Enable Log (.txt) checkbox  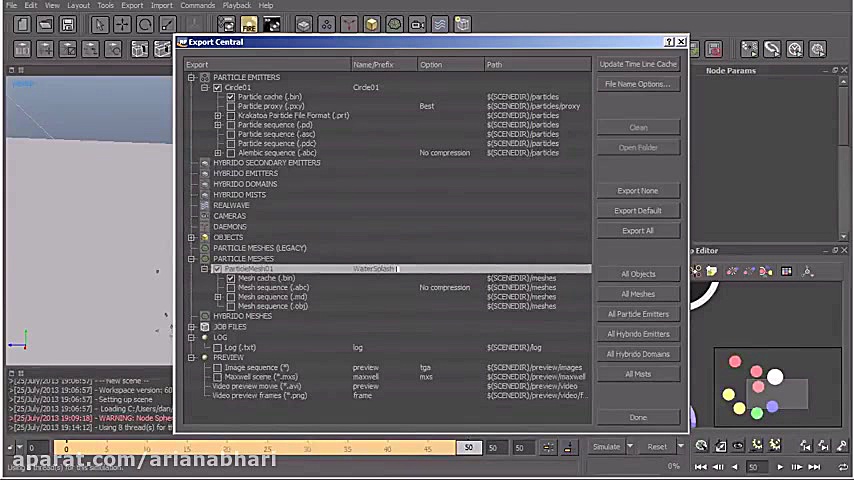(x=218, y=348)
